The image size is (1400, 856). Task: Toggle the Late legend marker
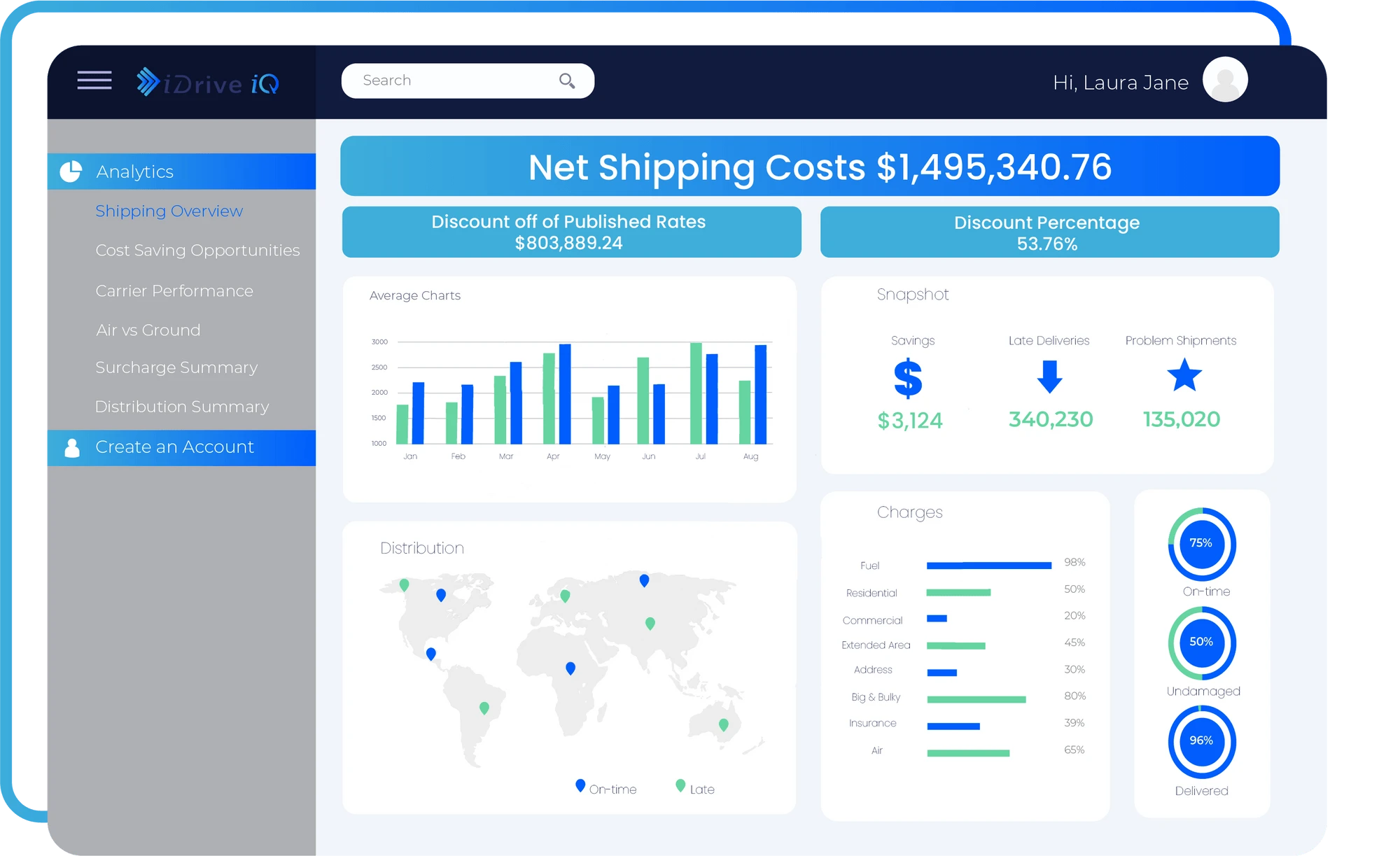680,785
